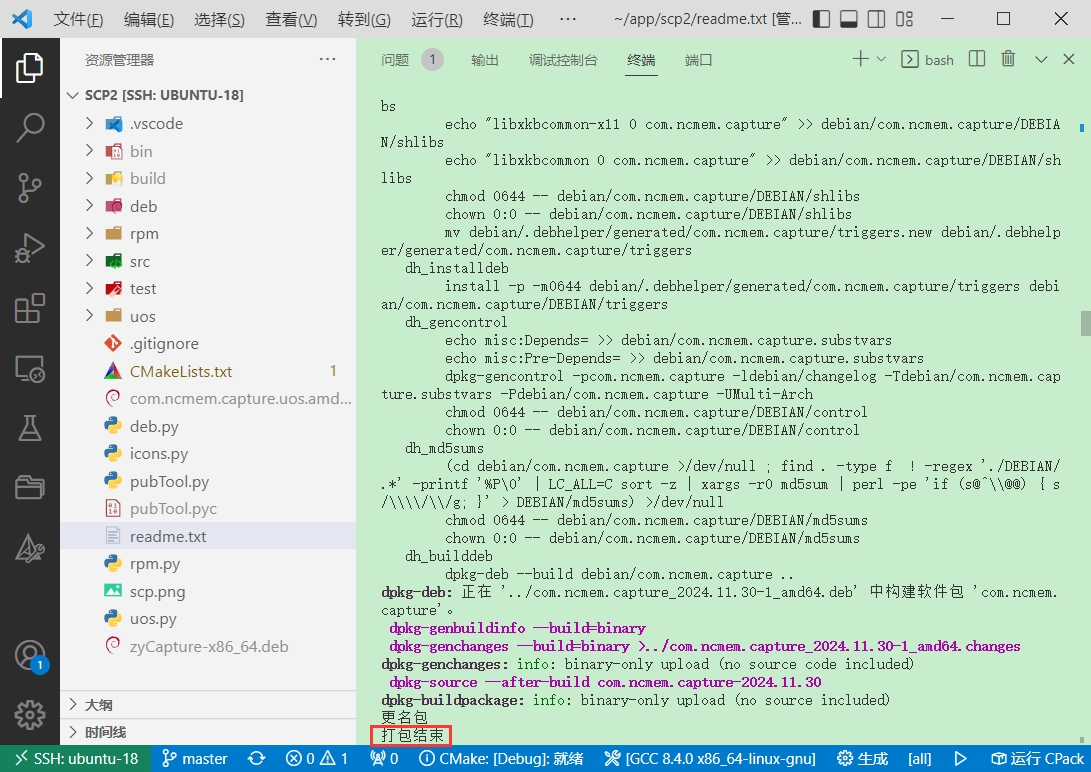Viewport: 1091px width, 772px height.
Task: Open the Testing flask view
Action: click(x=30, y=428)
